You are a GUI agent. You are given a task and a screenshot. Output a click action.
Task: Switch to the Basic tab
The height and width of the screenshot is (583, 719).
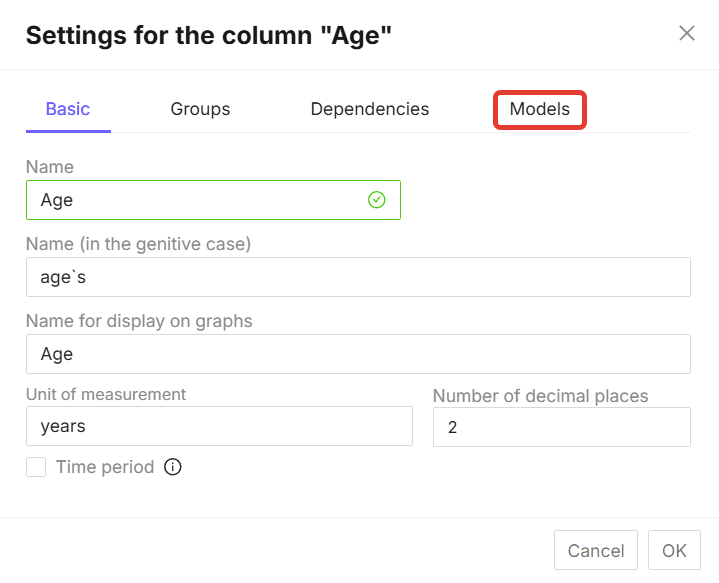68,109
